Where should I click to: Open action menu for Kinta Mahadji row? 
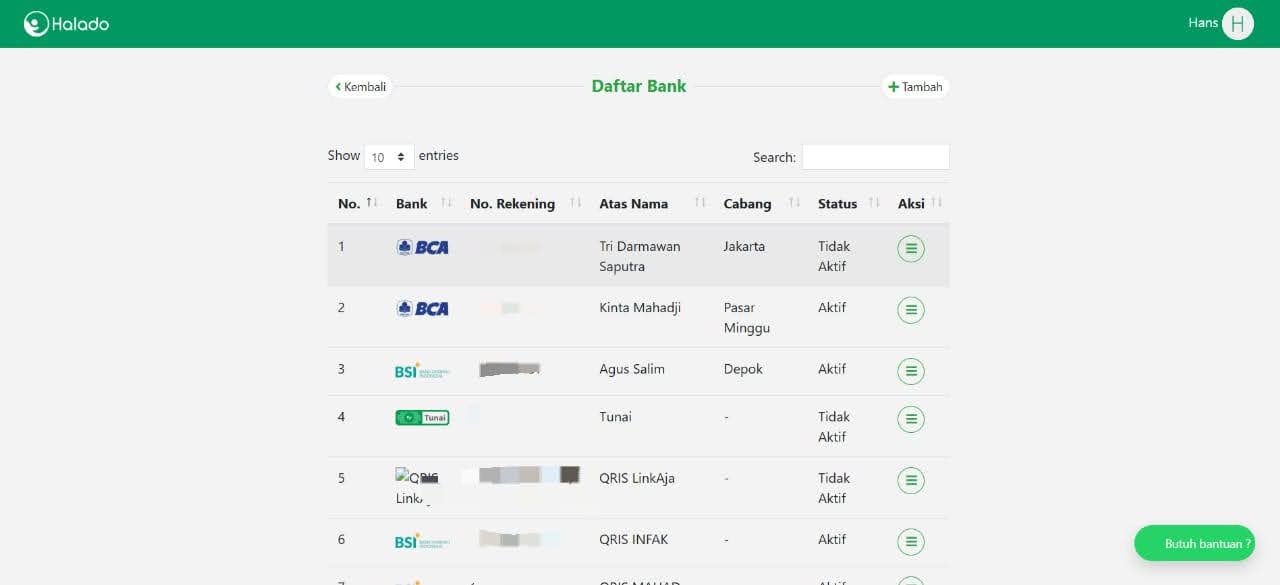910,310
